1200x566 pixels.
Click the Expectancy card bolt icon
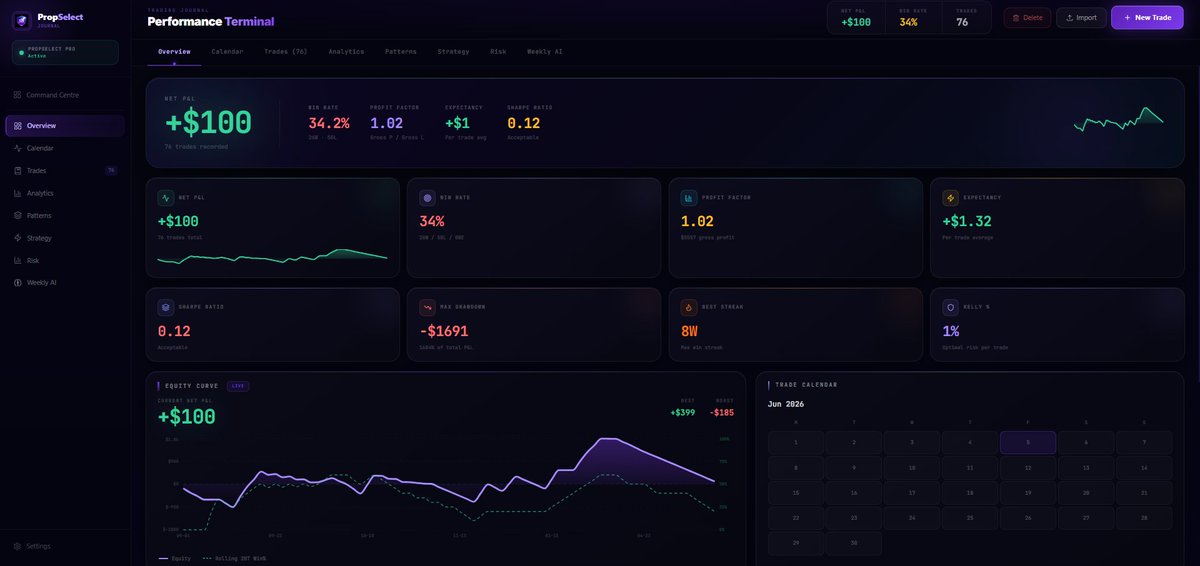coord(950,198)
